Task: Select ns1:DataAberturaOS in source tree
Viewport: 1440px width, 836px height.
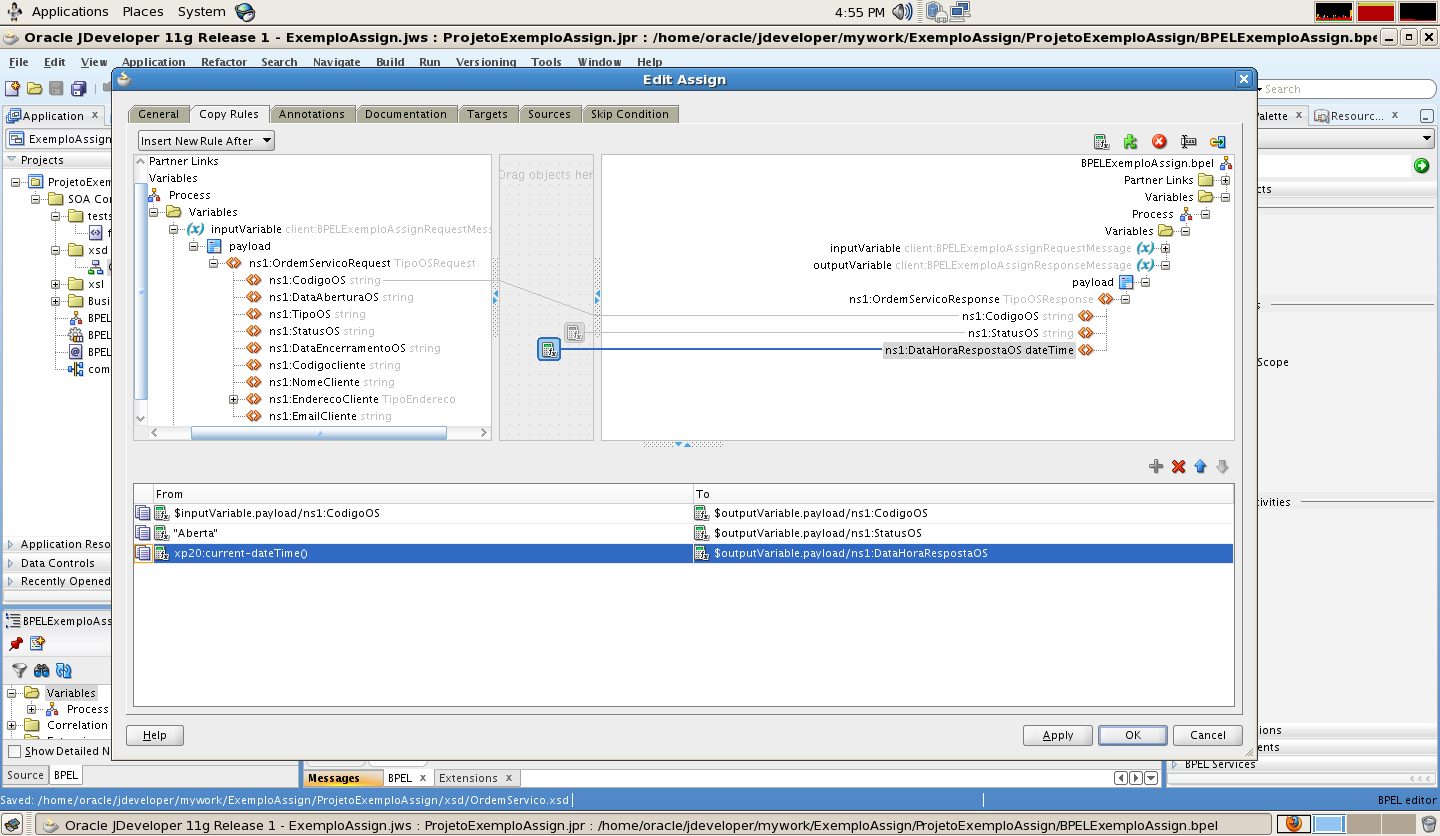Action: pos(322,297)
